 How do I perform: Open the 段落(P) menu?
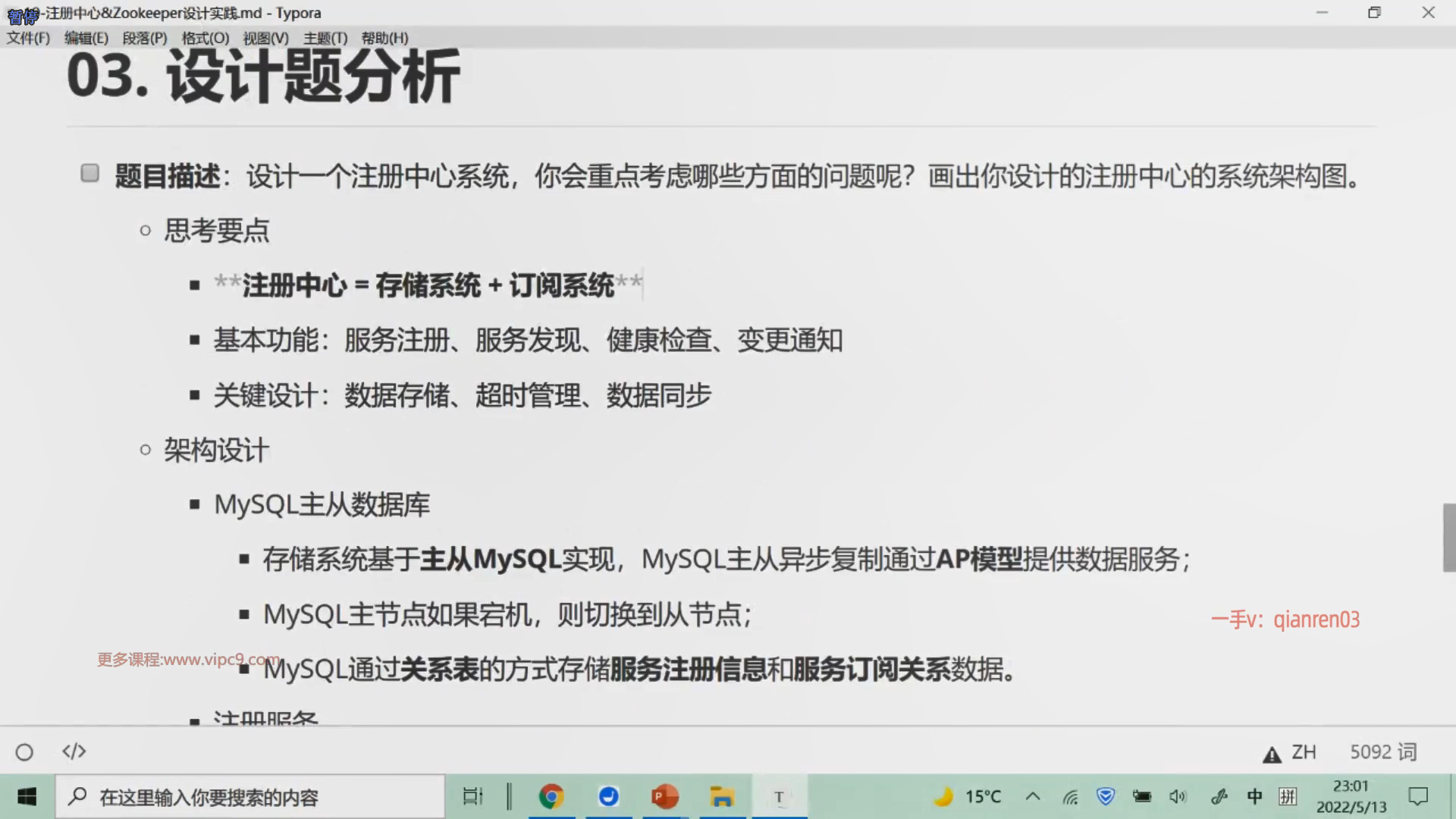[145, 38]
